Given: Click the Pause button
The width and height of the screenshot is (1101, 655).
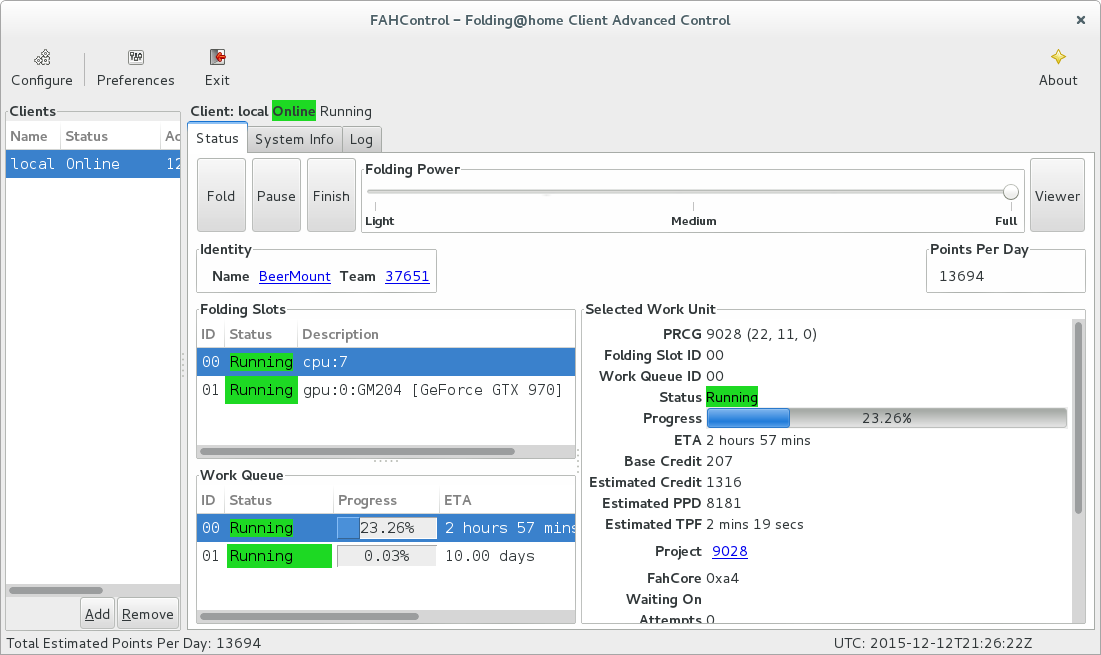Looking at the screenshot, I should [276, 195].
